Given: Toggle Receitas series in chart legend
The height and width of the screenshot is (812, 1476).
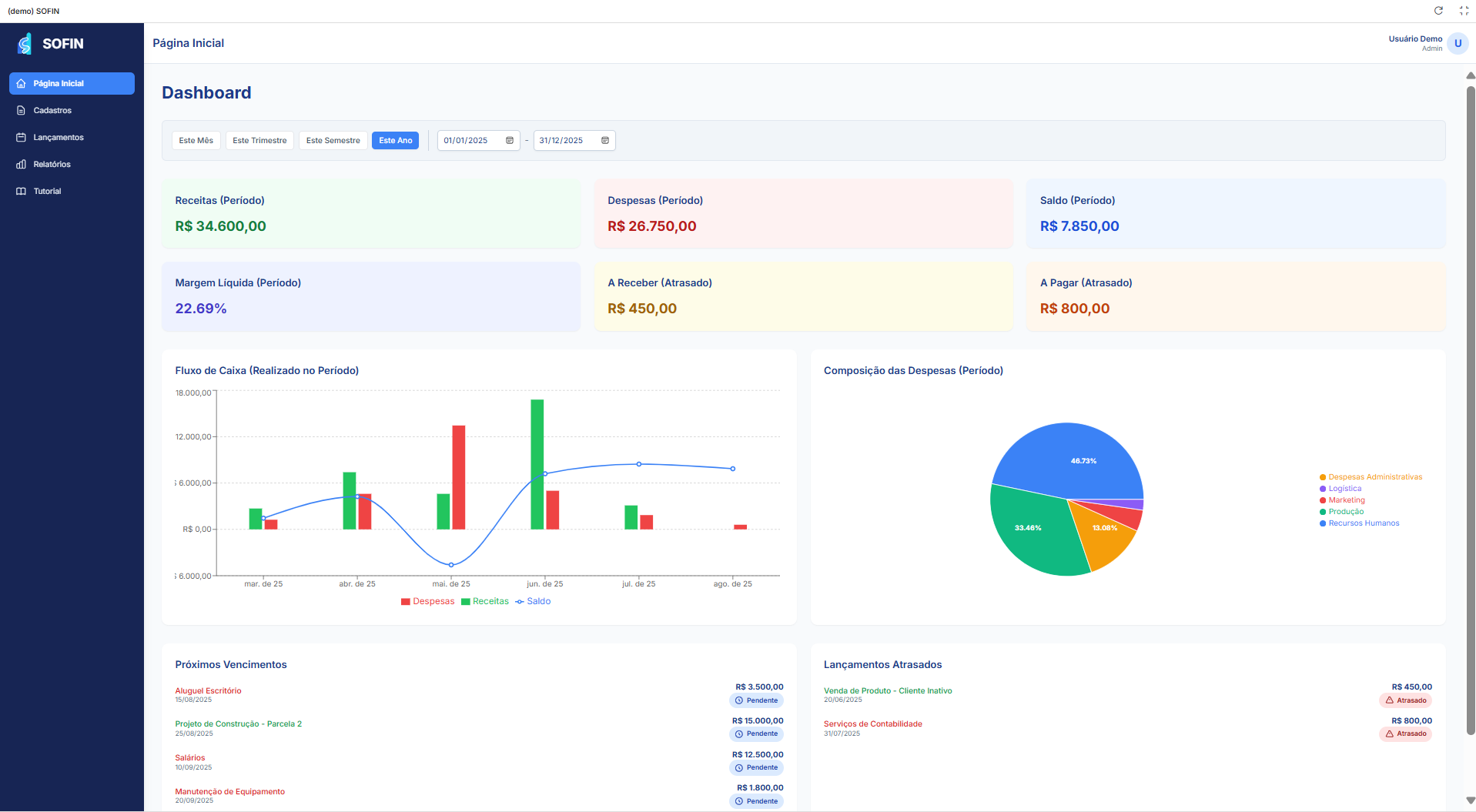Looking at the screenshot, I should pos(485,602).
